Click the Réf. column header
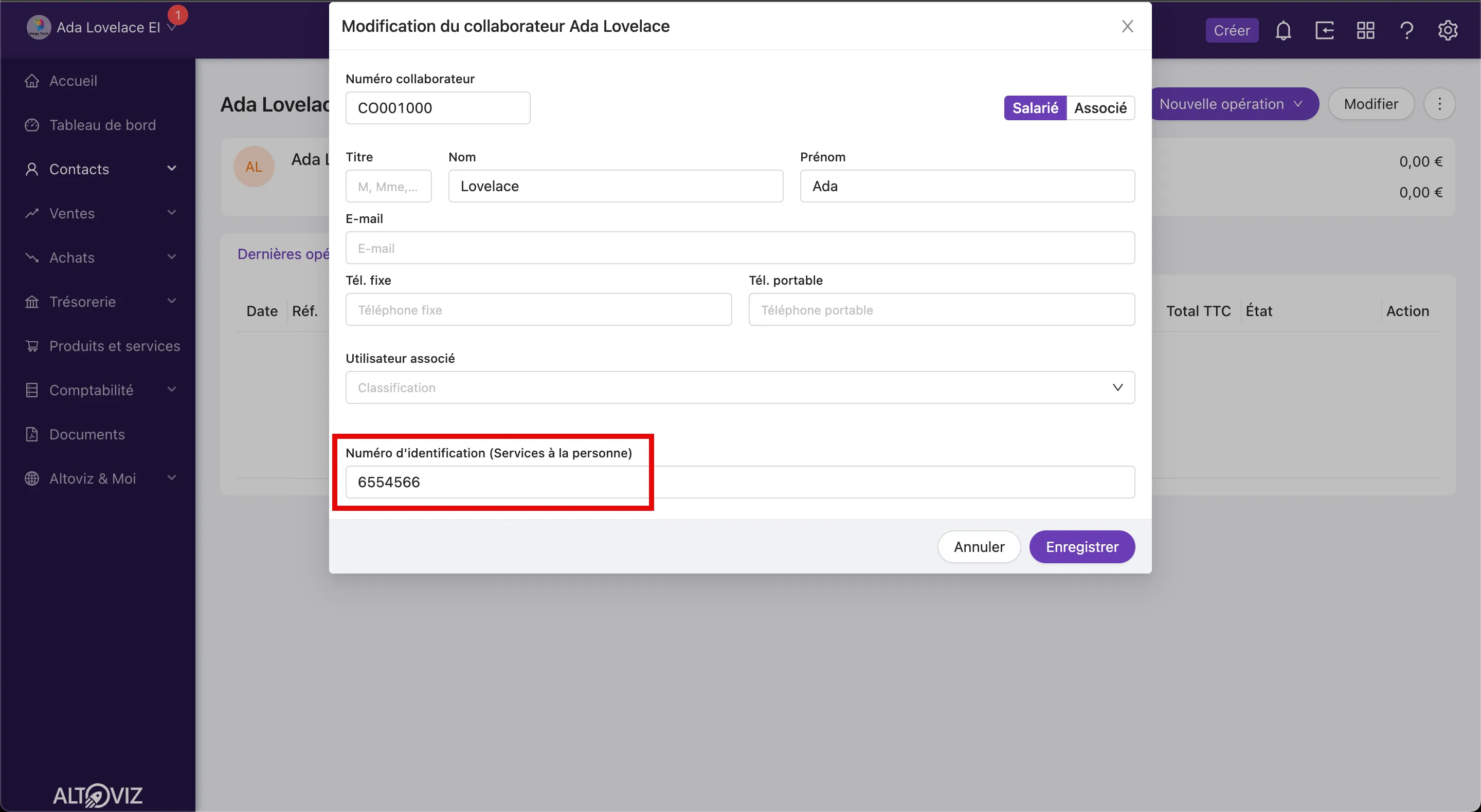The width and height of the screenshot is (1481, 812). pos(305,311)
